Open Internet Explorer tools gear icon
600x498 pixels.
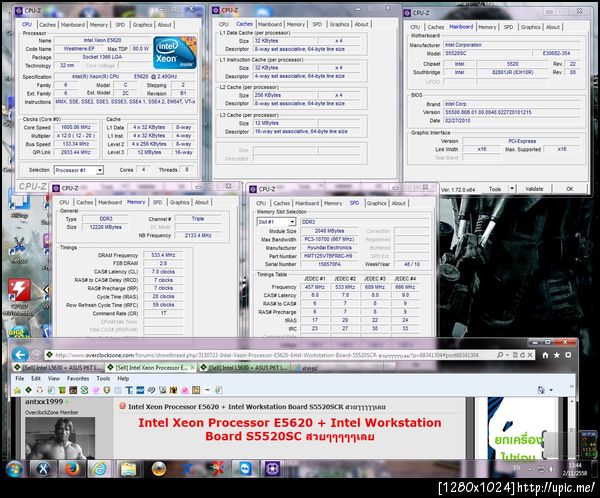[x=568, y=355]
